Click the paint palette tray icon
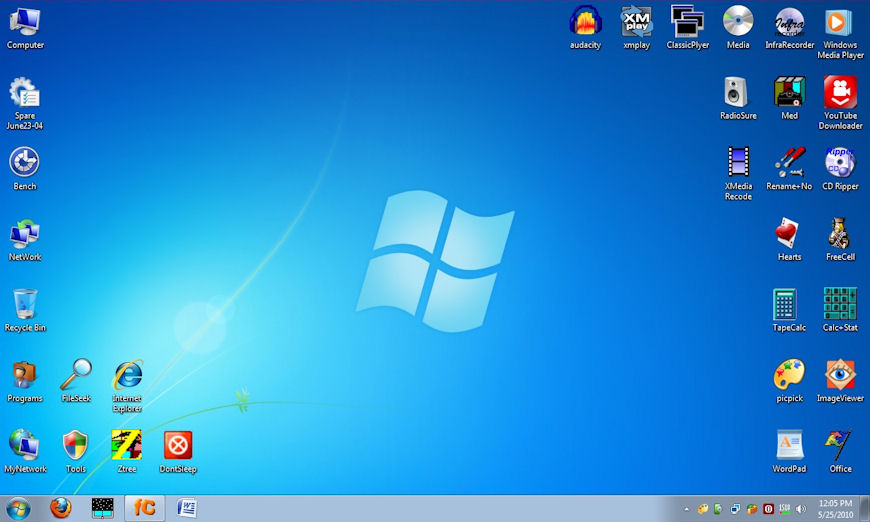This screenshot has width=870, height=522. click(x=702, y=509)
